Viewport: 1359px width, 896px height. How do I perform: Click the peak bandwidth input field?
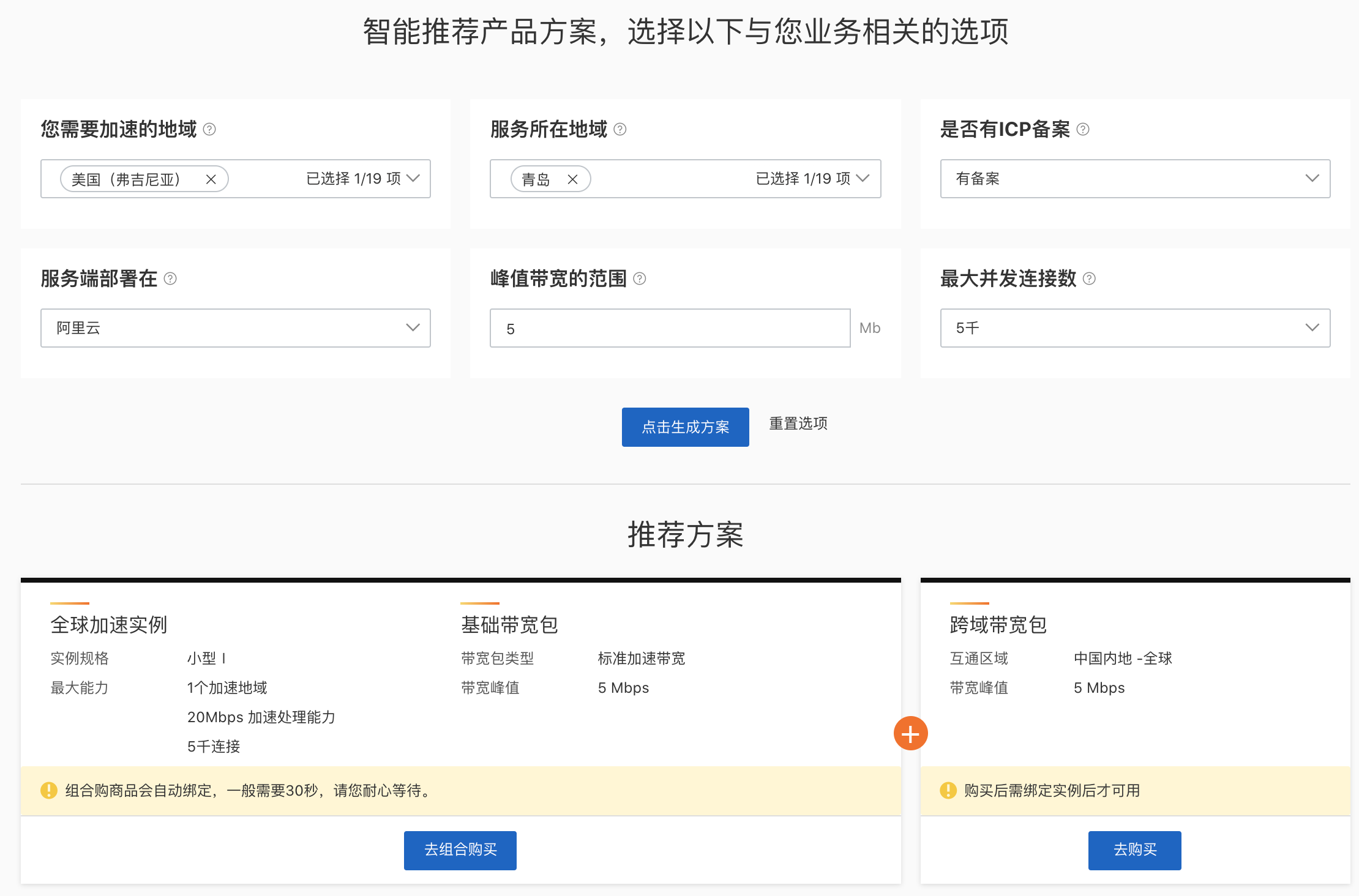tap(669, 329)
